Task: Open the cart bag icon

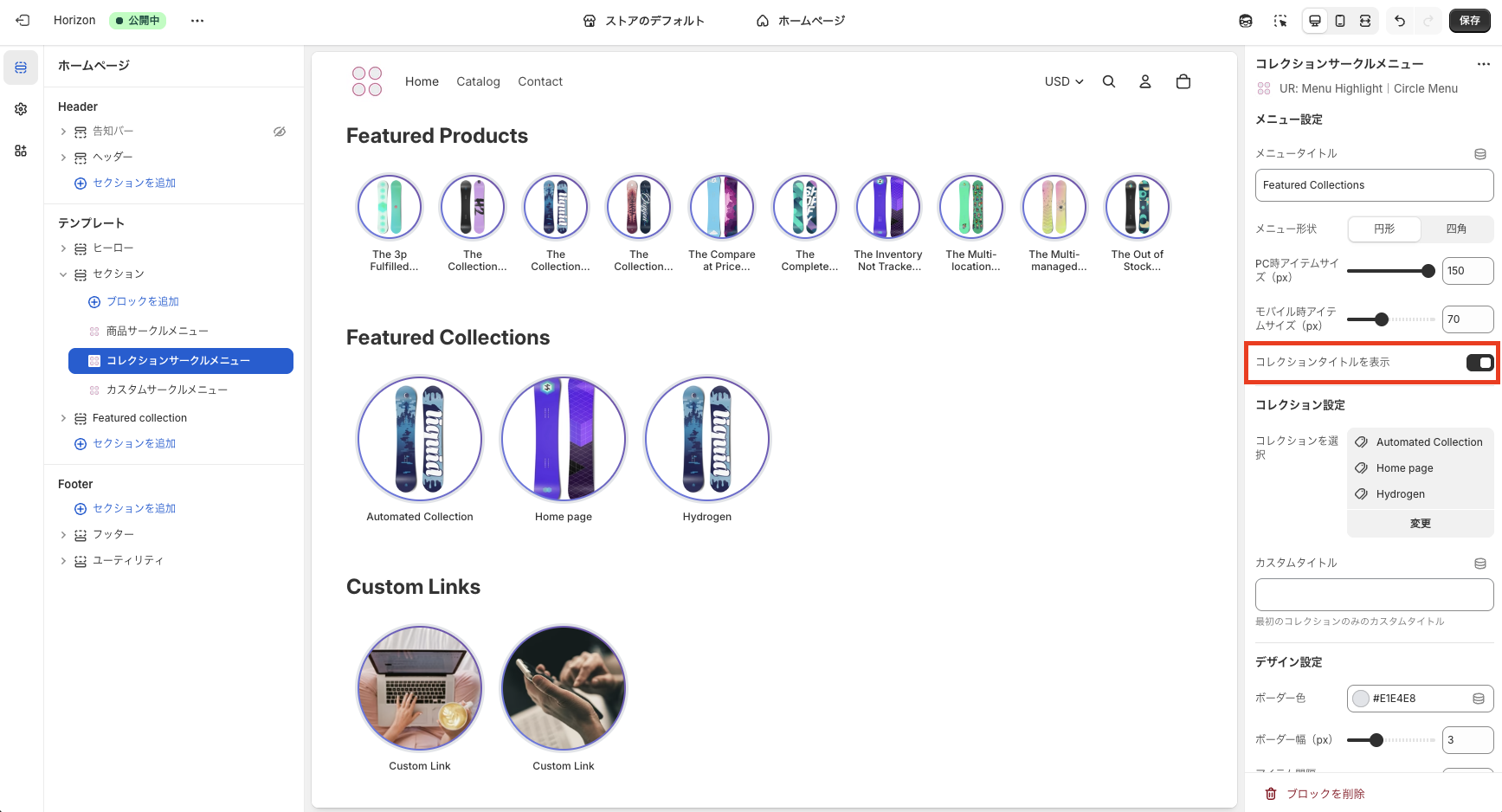Action: point(1183,81)
